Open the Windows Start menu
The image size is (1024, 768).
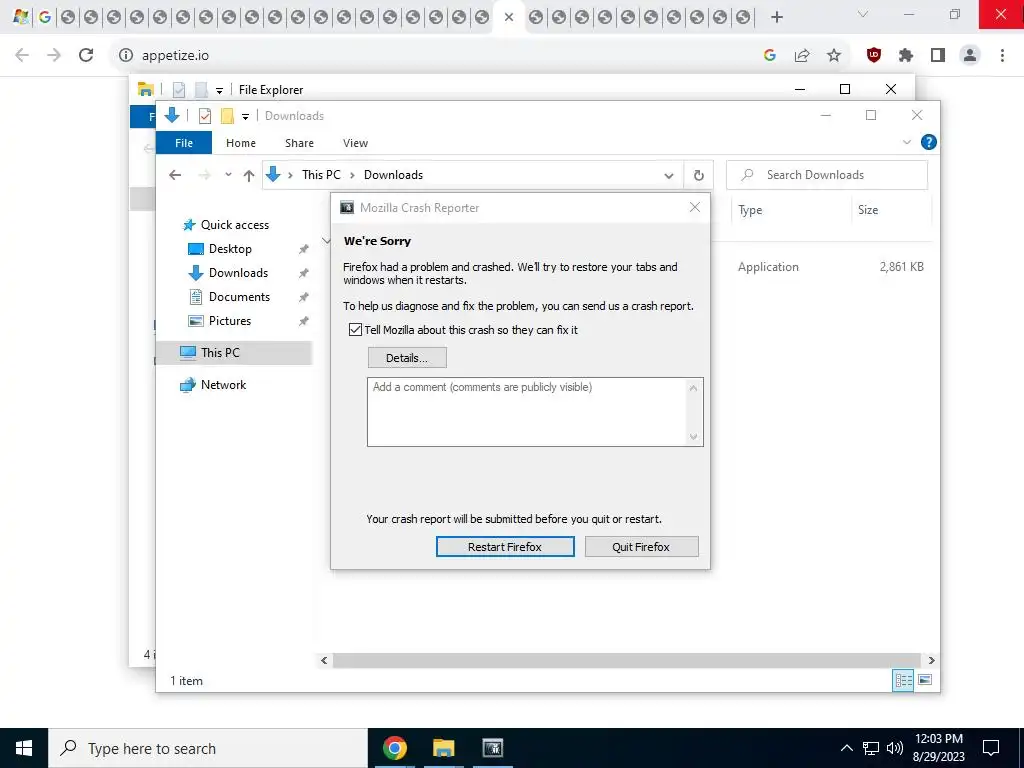24,748
